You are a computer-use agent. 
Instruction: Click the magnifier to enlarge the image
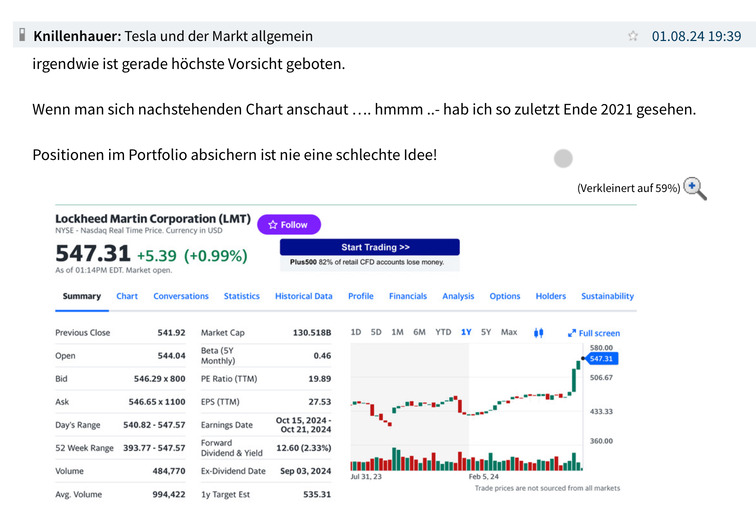point(695,188)
